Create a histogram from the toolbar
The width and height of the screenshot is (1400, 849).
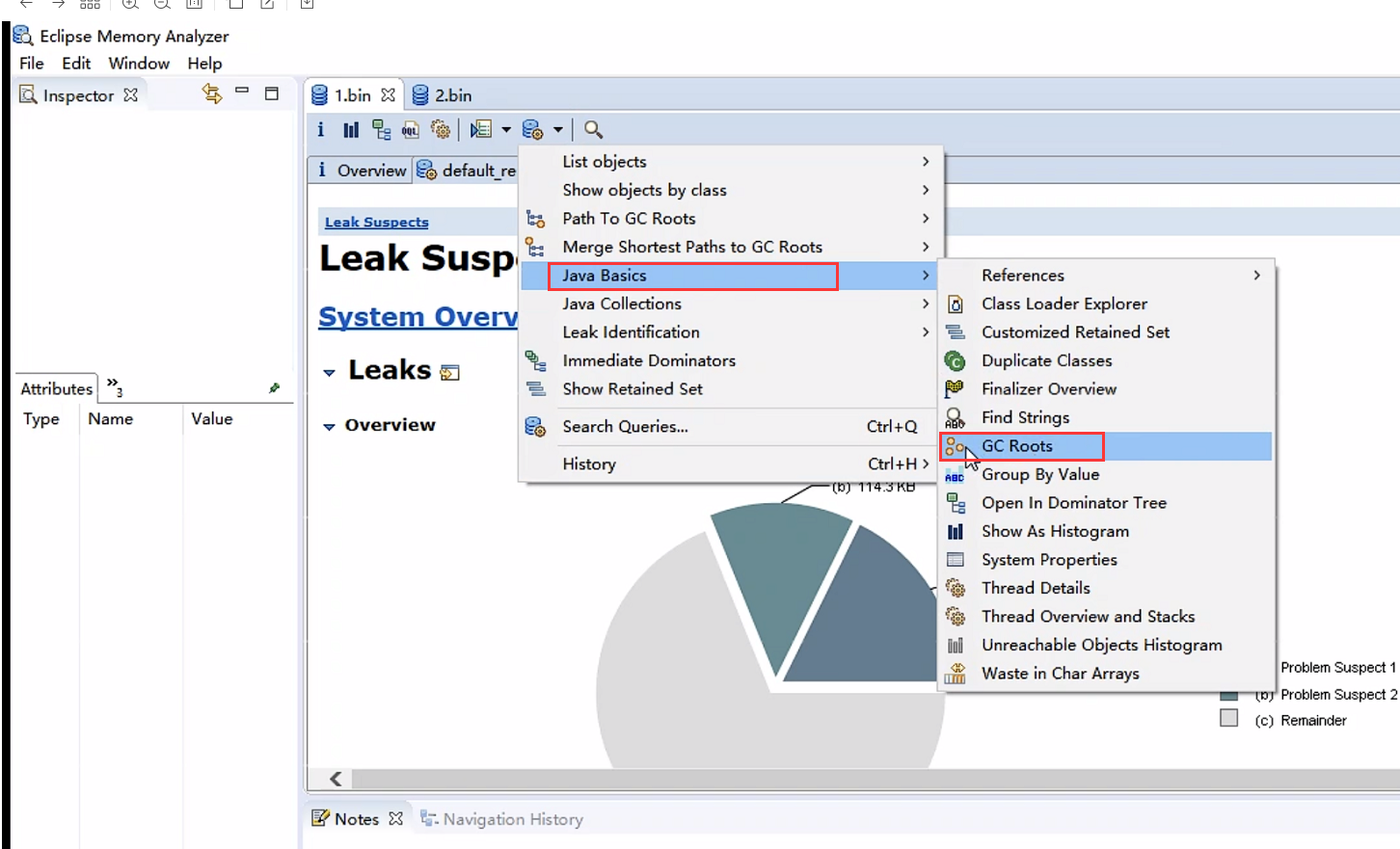[x=351, y=129]
